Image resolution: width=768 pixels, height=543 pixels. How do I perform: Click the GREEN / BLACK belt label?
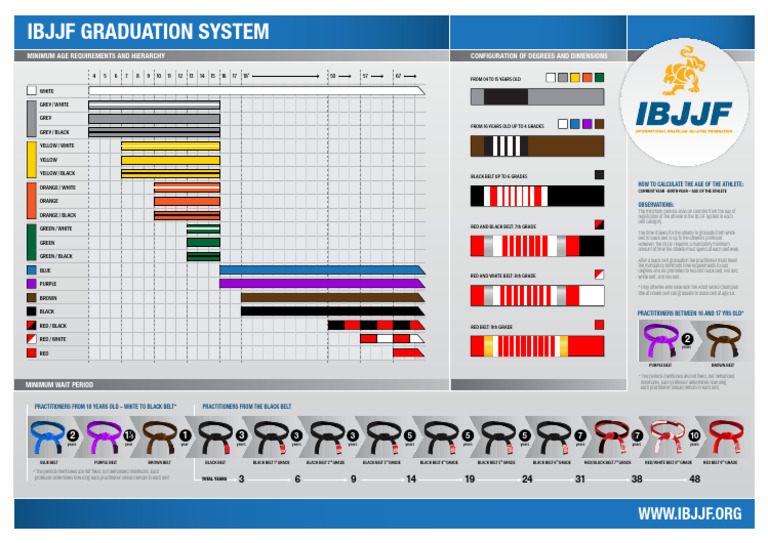click(x=56, y=256)
